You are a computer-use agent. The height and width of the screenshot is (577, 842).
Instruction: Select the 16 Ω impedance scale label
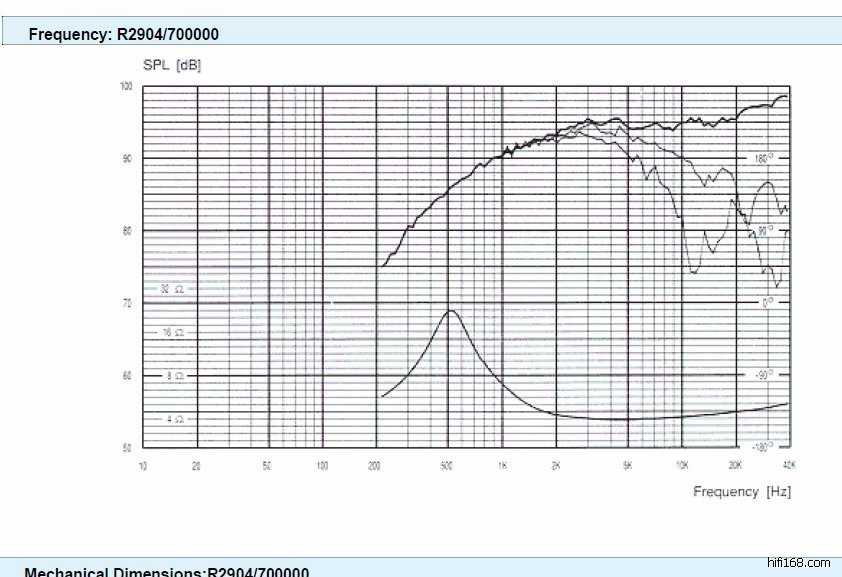(x=171, y=332)
